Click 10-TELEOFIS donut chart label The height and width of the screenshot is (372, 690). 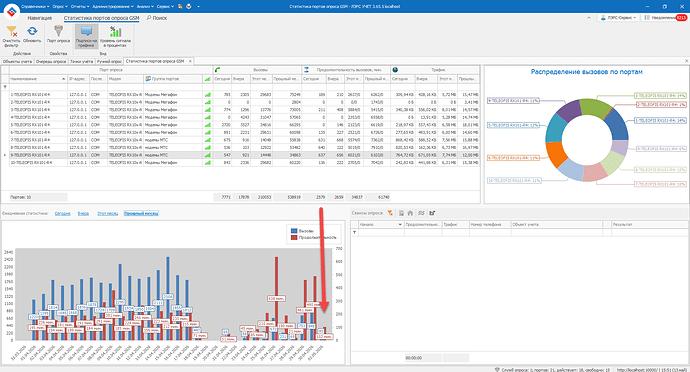point(514,180)
